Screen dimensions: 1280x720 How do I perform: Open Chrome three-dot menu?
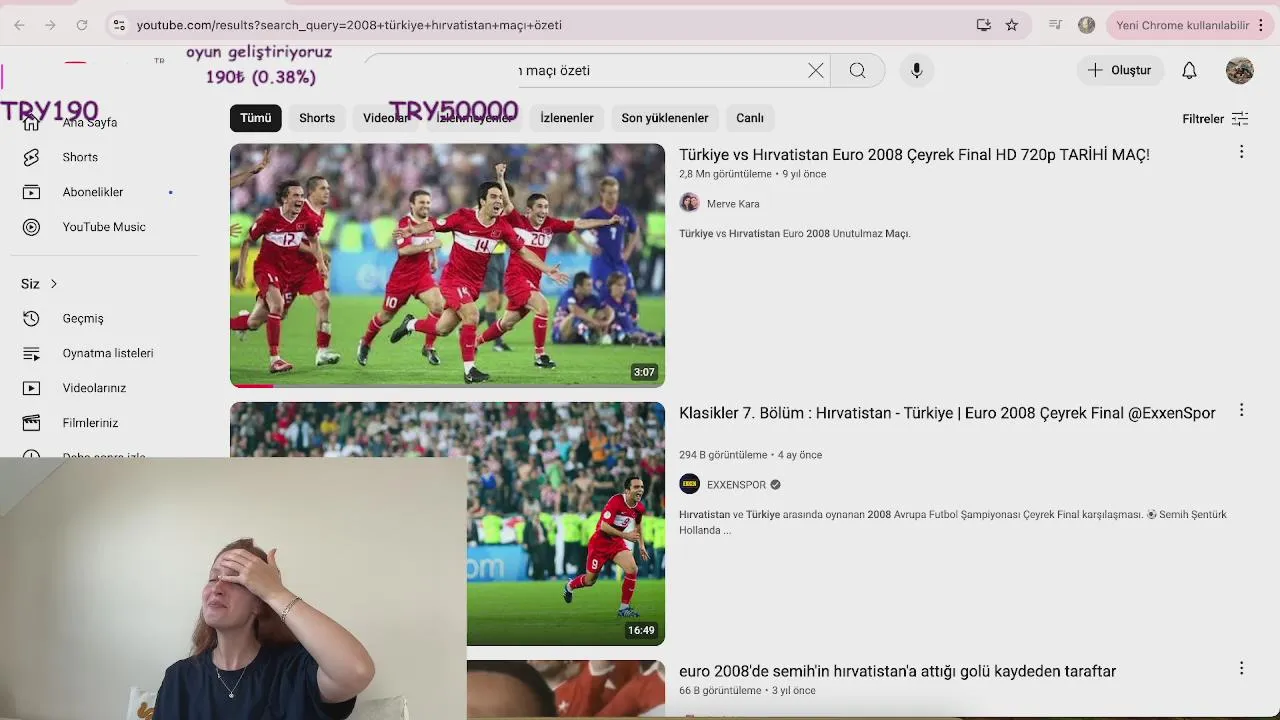[x=1261, y=25]
